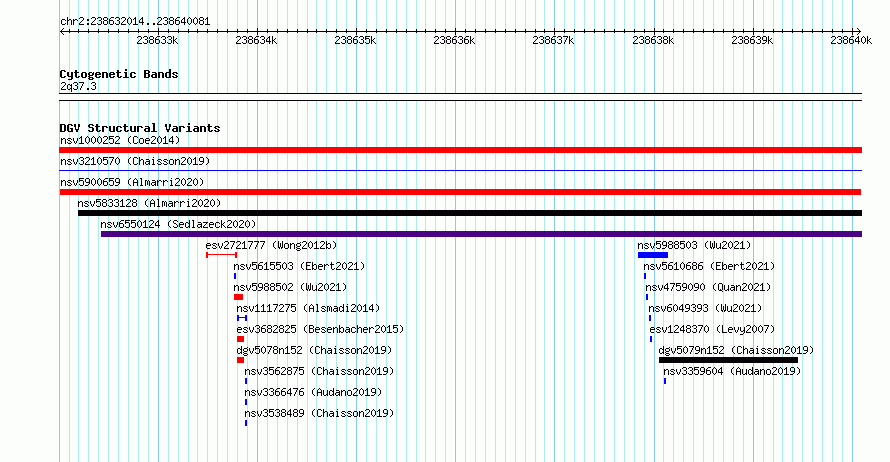Open esv3682825 (Besenbacher2015) label
The width and height of the screenshot is (890, 462).
click(320, 329)
